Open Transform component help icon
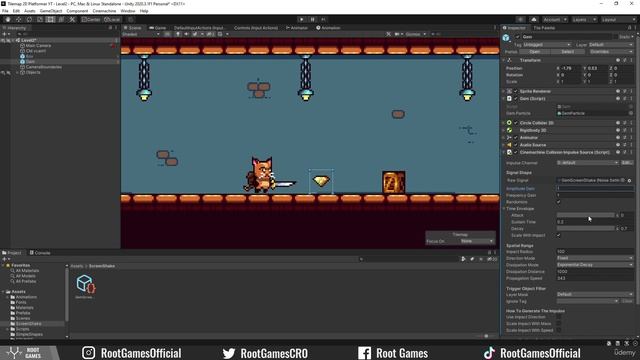The image size is (640, 360). click(618, 60)
